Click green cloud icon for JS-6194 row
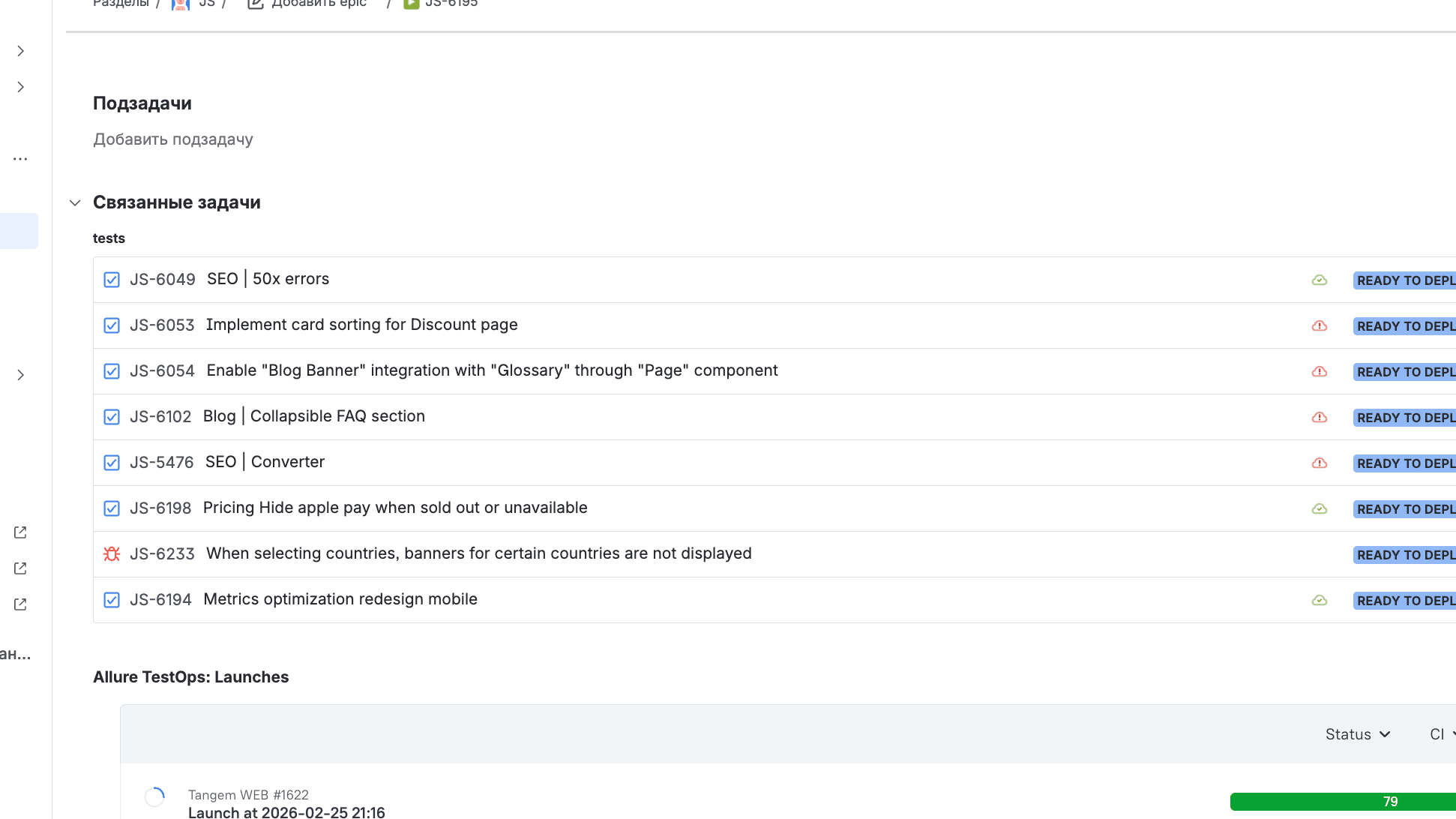The height and width of the screenshot is (819, 1456). 1320,601
